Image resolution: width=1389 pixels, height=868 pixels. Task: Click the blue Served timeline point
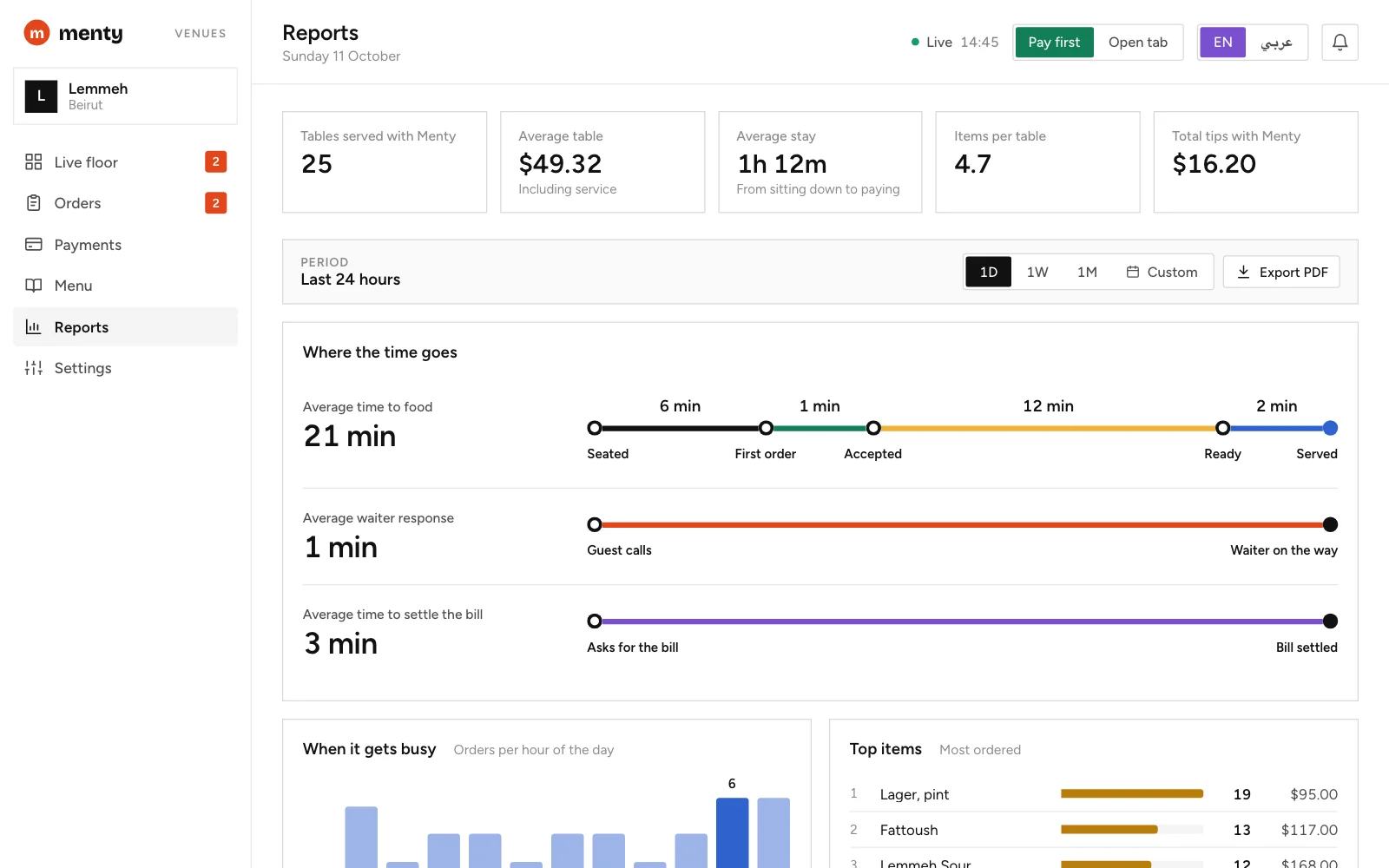point(1330,428)
